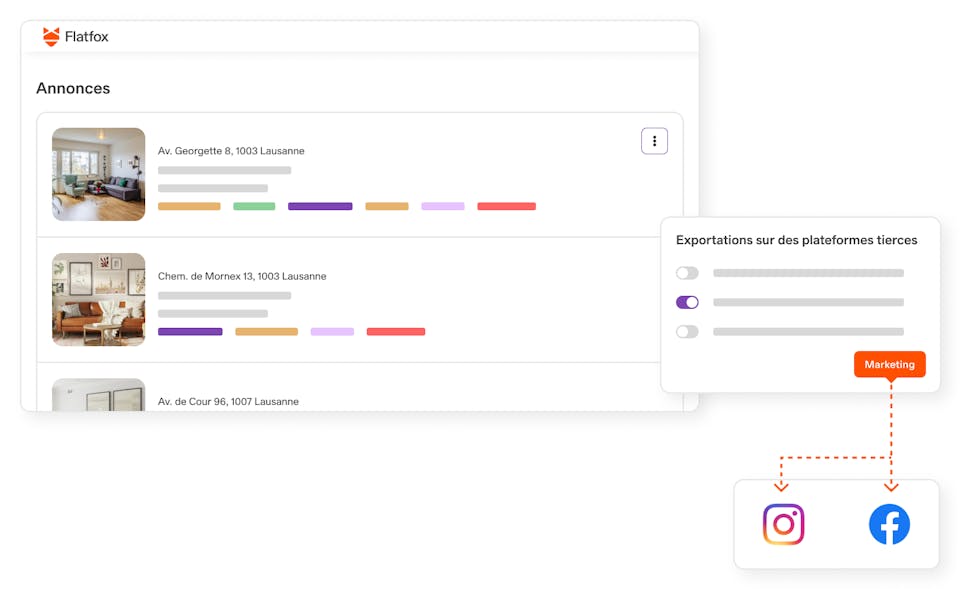Disable the purple enabled export toggle
The image size is (960, 589).
pyautogui.click(x=687, y=302)
